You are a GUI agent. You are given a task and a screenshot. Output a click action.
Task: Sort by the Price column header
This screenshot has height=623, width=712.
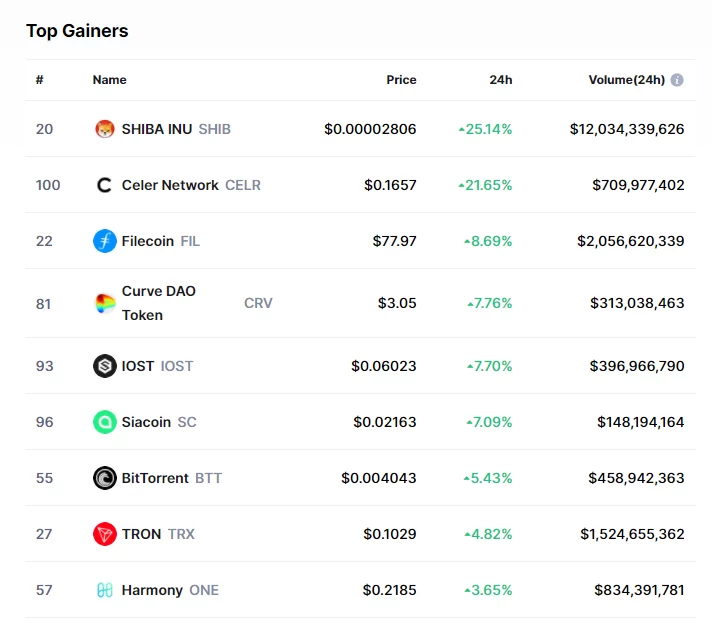[x=401, y=80]
